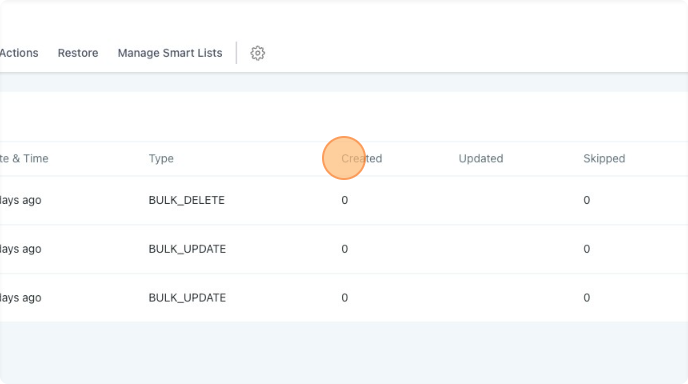Click Created count in first BULK_UPDATE row
Image resolution: width=688 pixels, height=384 pixels.
click(344, 249)
